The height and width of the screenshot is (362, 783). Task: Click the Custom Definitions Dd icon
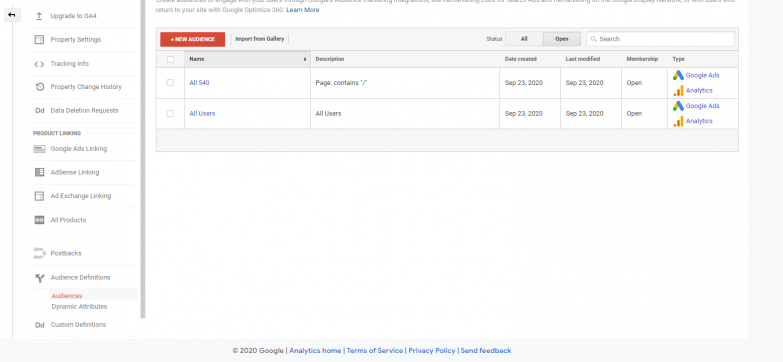point(39,325)
